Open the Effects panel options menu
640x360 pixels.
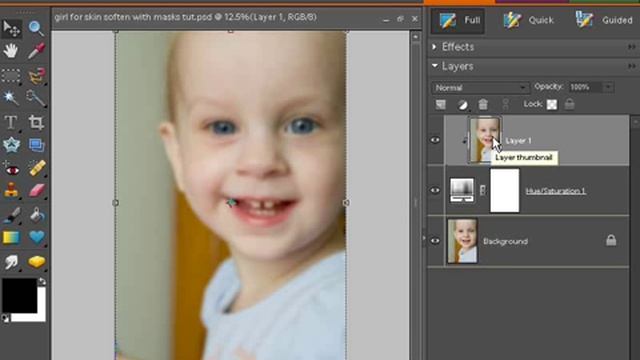(x=632, y=47)
